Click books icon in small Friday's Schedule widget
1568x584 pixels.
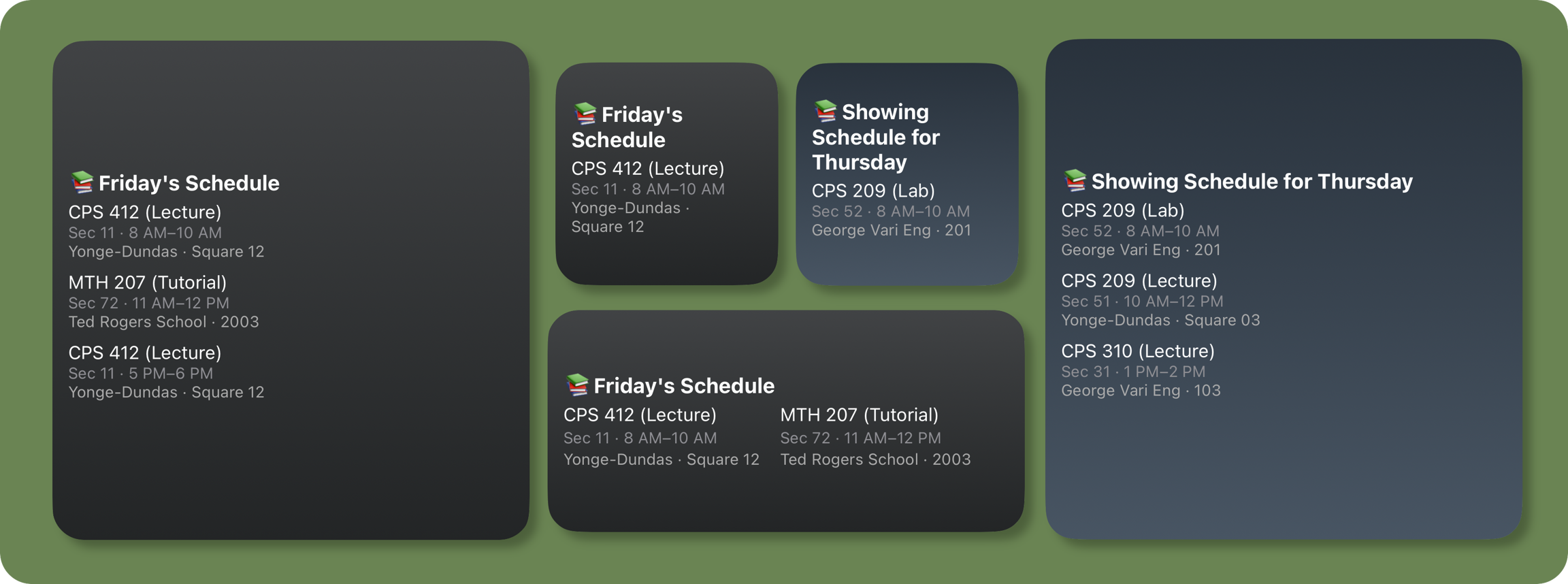pyautogui.click(x=585, y=114)
